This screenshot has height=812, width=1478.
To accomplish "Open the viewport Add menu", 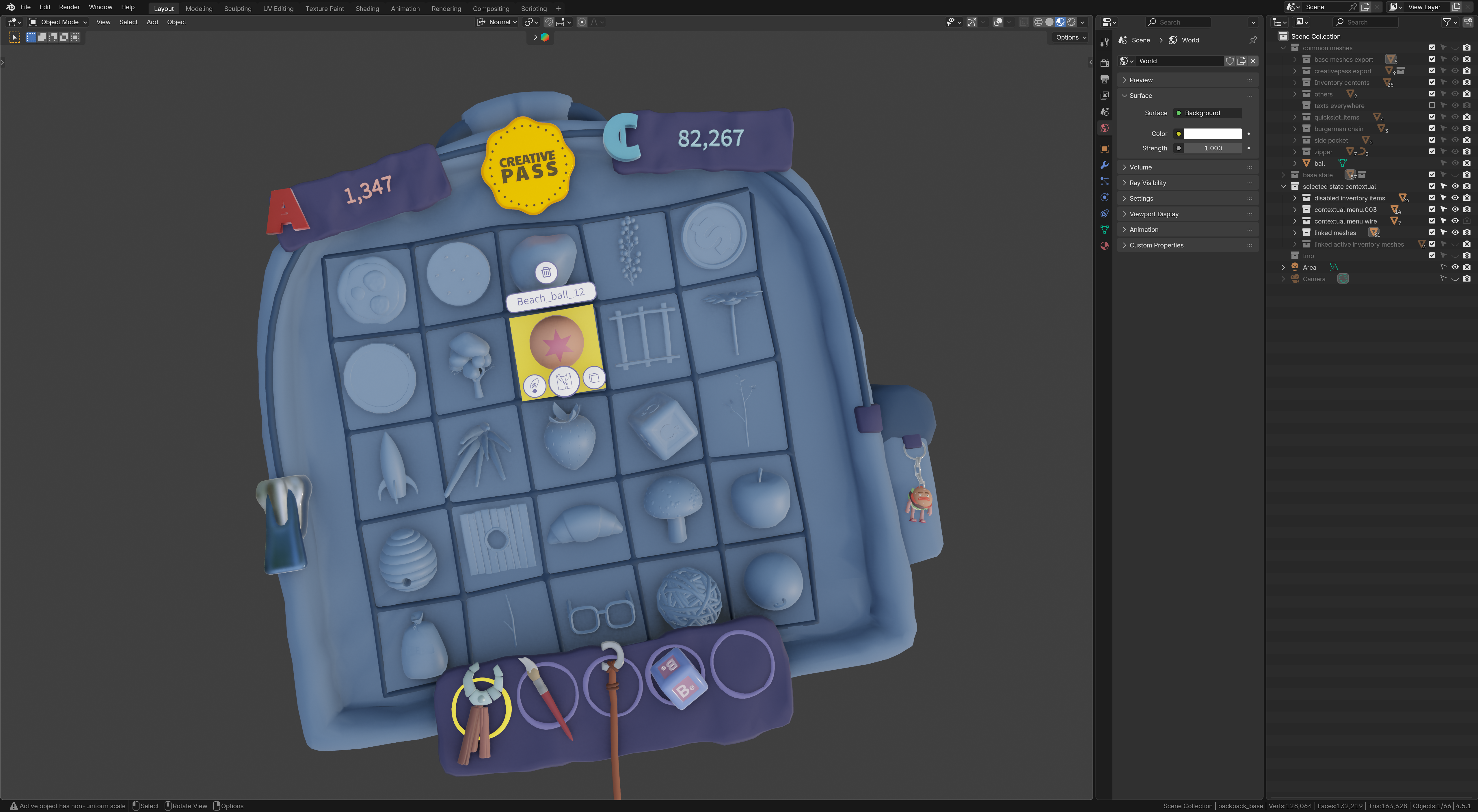I will click(152, 22).
